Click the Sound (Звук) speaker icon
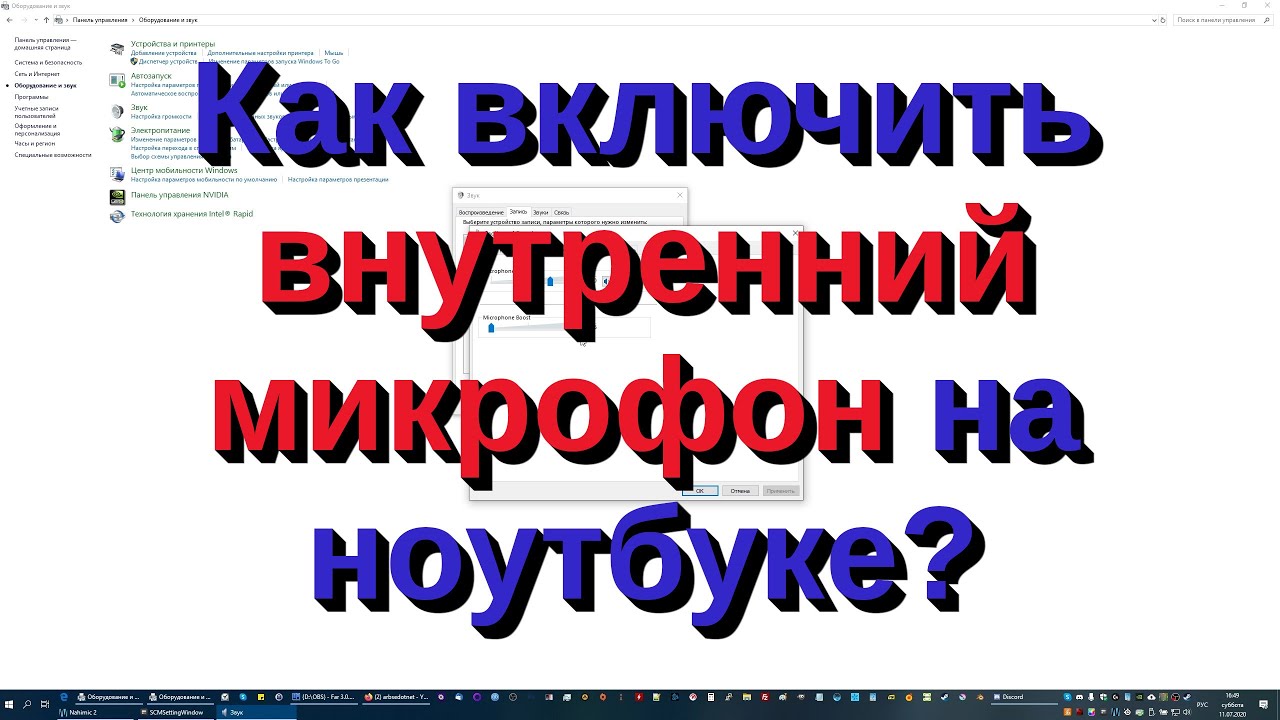 pyautogui.click(x=118, y=111)
